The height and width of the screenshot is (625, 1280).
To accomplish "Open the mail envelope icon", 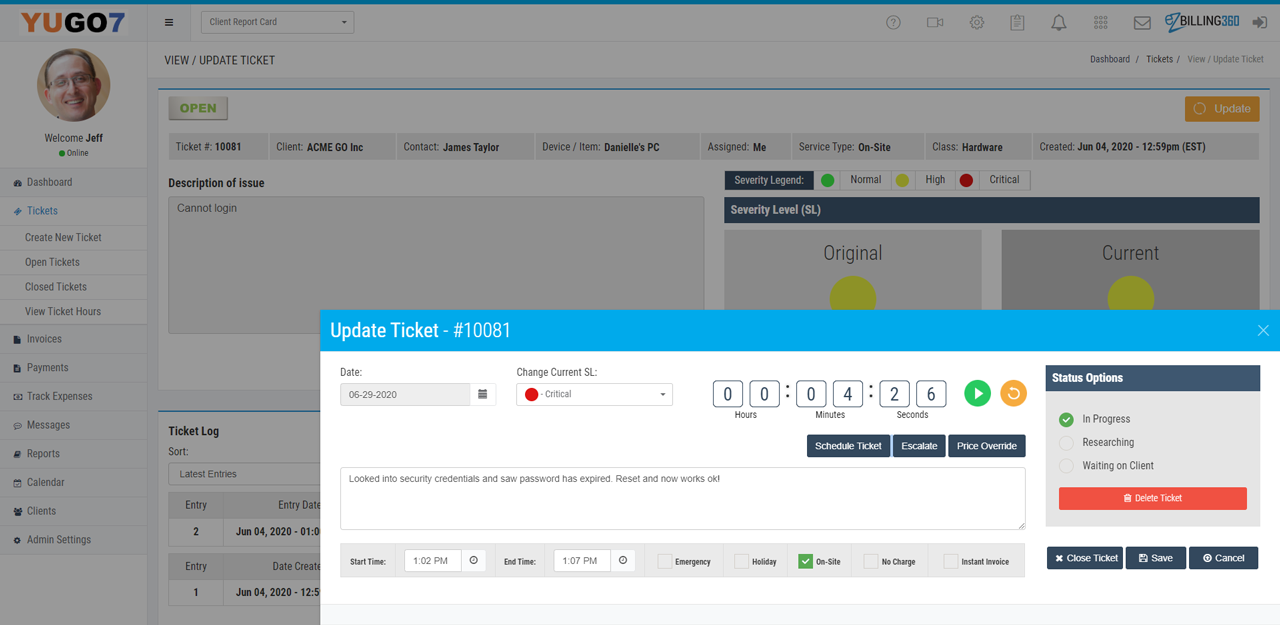I will [x=1141, y=22].
